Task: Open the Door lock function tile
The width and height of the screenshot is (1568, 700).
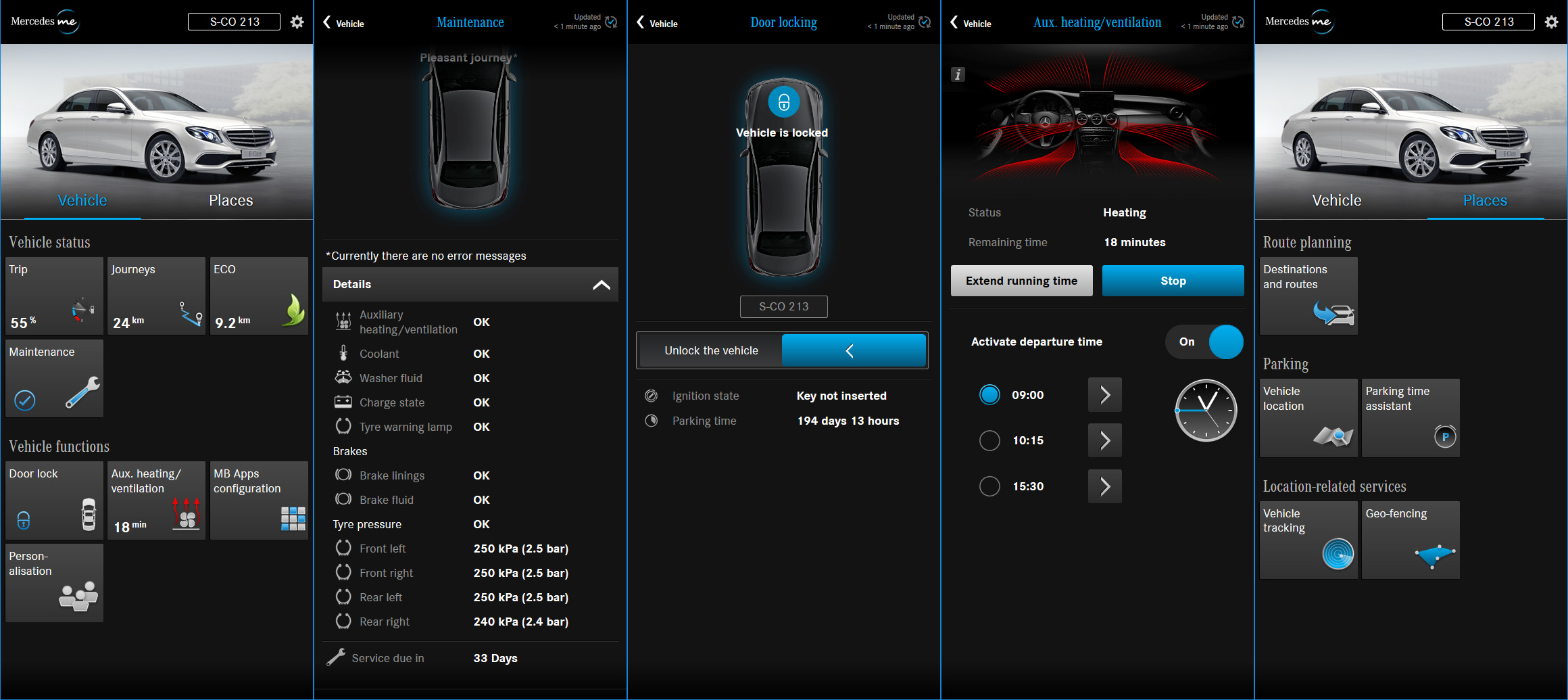Action: (55, 500)
